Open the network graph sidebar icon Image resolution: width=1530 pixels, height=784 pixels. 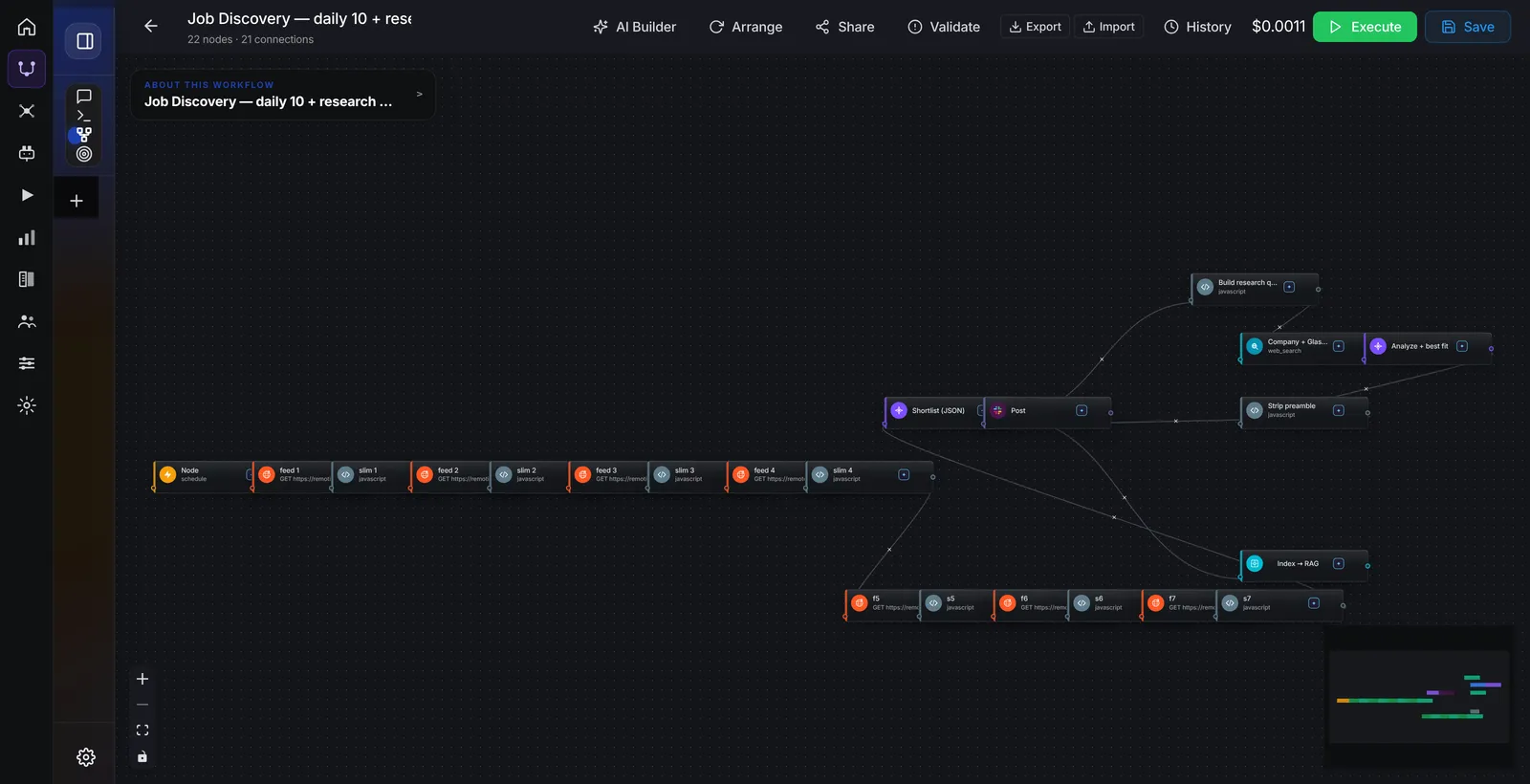coord(27,111)
